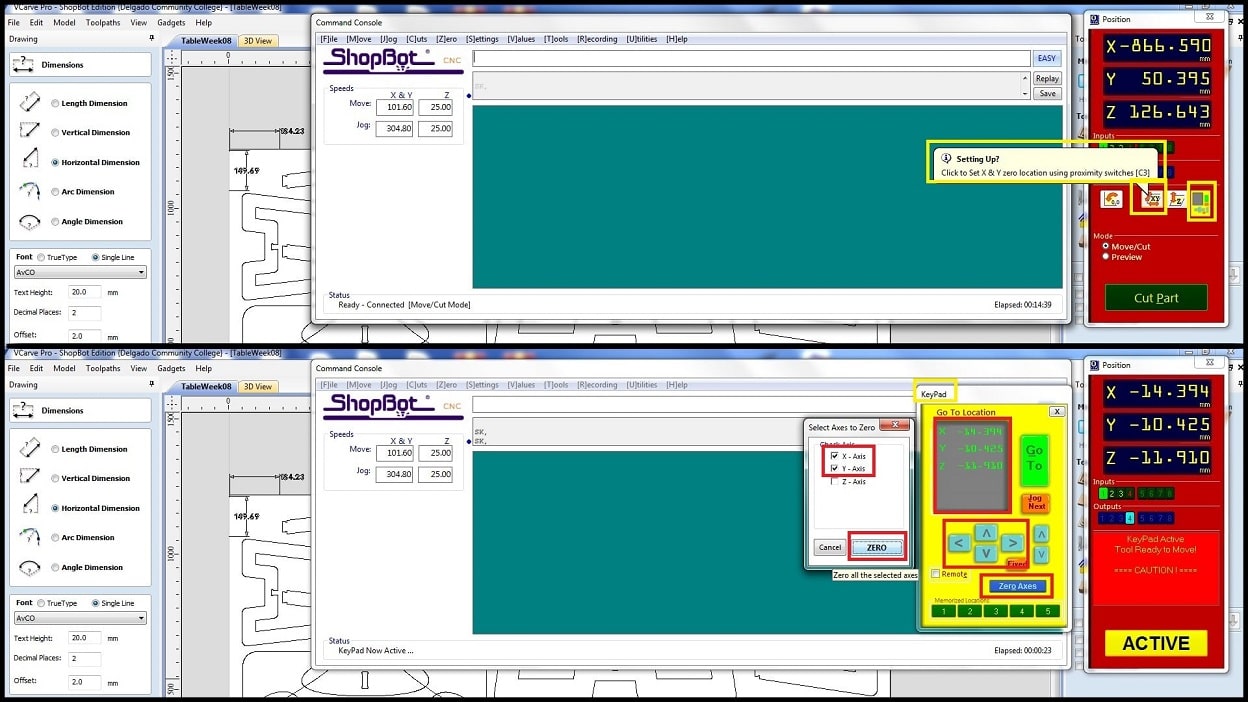Select TrueType font in VCarve behind Cut Part panel

pos(41,257)
